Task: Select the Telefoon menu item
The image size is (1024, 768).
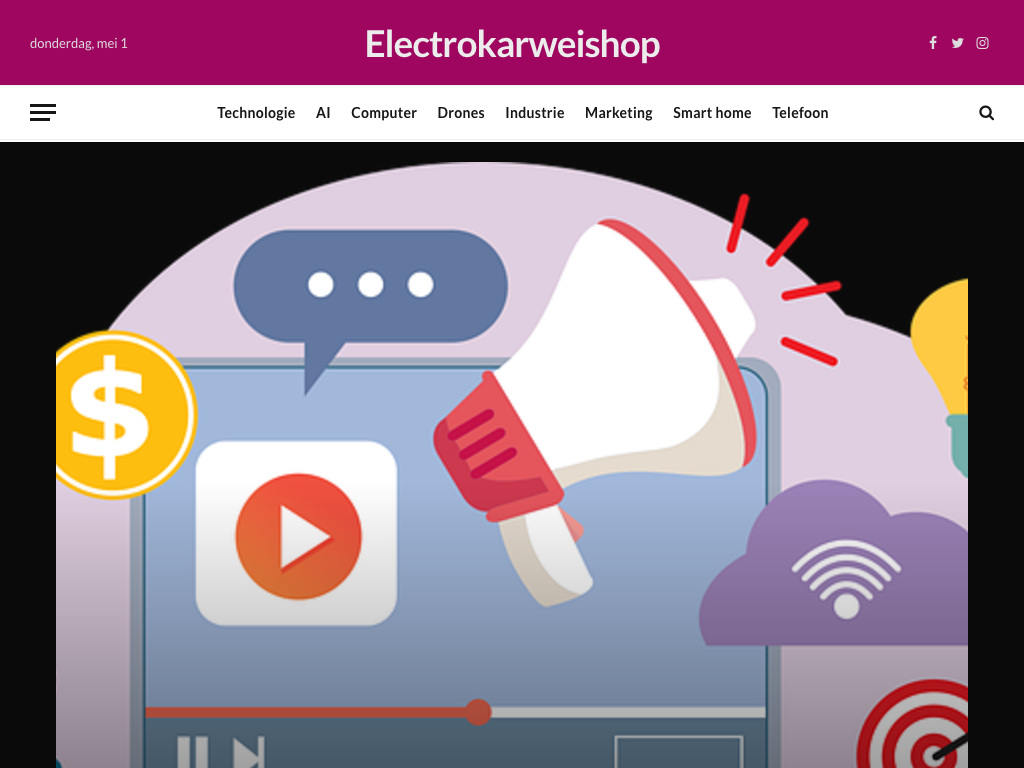Action: click(800, 113)
